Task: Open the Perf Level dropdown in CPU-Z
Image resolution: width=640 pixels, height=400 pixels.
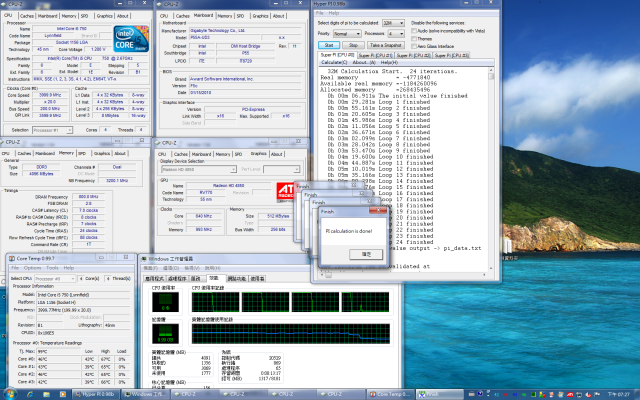Action: pos(282,169)
